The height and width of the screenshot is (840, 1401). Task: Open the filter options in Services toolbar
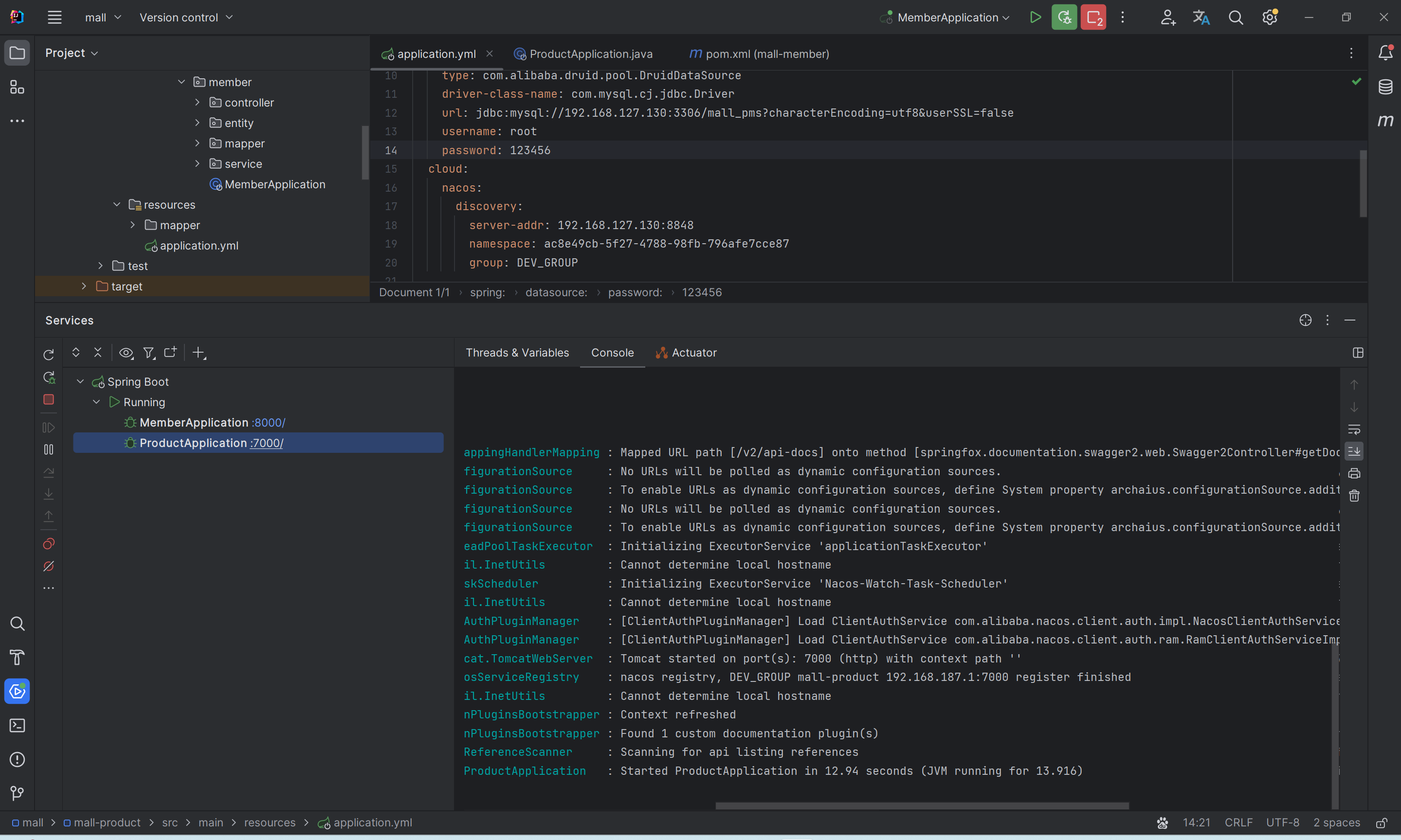[148, 353]
